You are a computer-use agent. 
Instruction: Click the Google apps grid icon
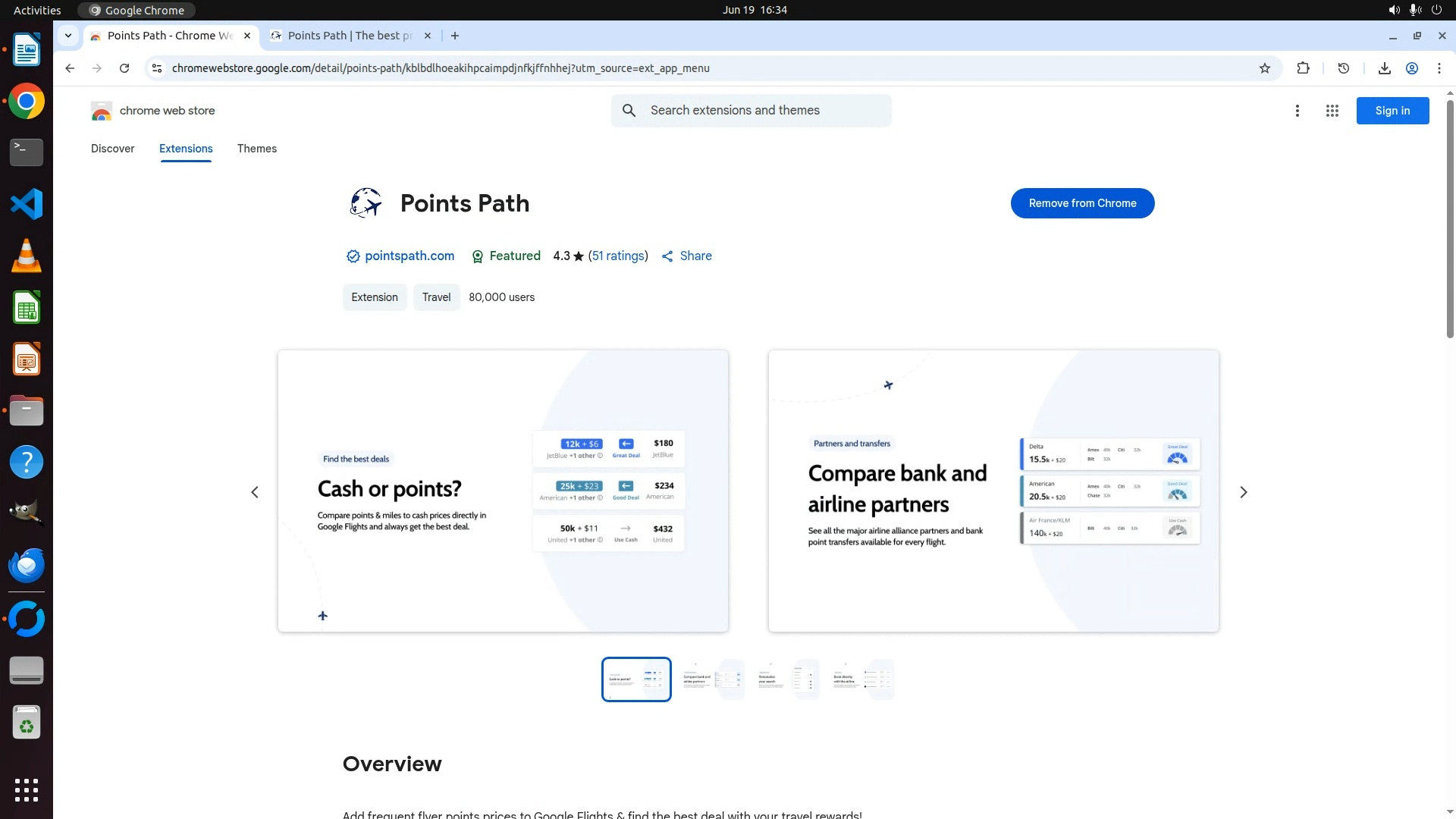point(1332,111)
